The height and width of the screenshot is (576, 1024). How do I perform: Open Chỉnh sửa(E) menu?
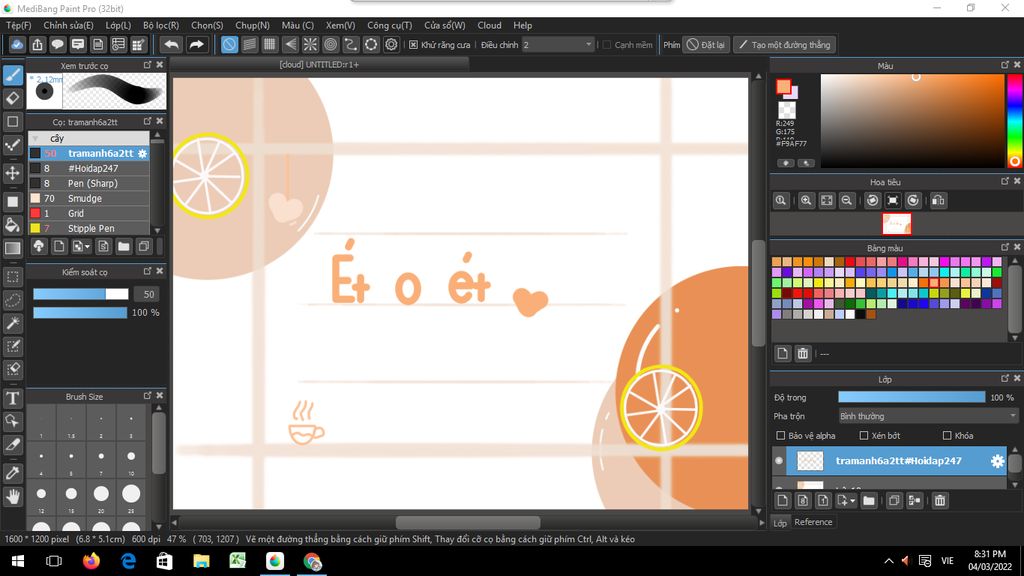click(x=69, y=25)
